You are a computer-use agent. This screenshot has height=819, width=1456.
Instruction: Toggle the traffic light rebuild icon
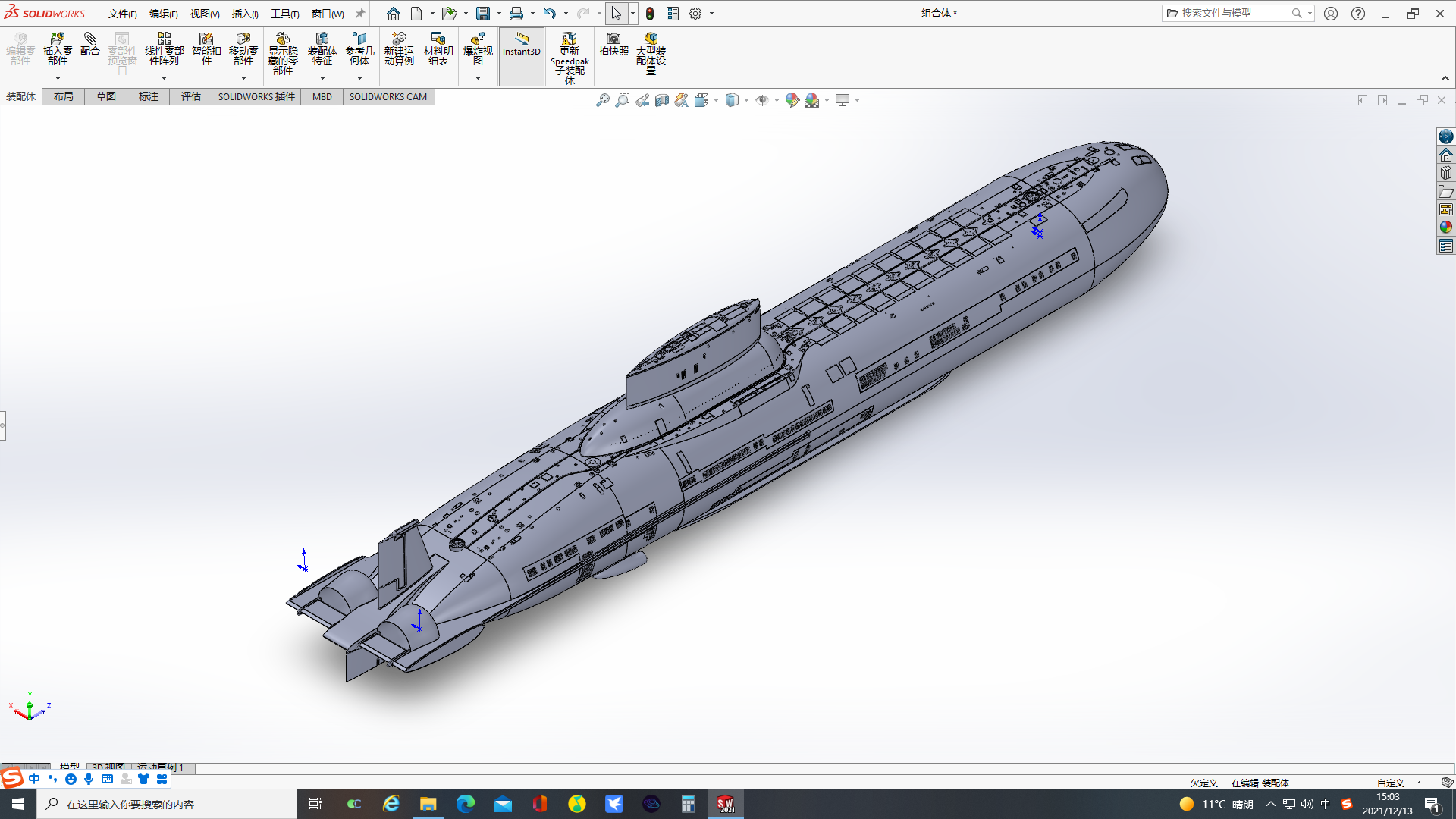pos(650,14)
